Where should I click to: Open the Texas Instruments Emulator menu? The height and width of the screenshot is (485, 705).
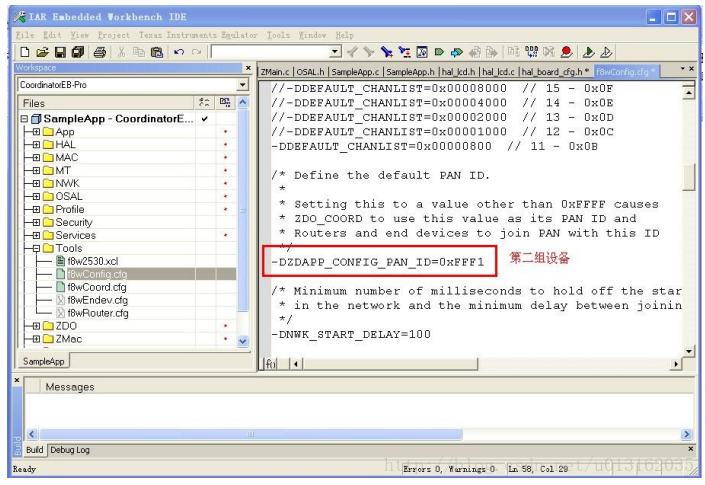[198, 35]
